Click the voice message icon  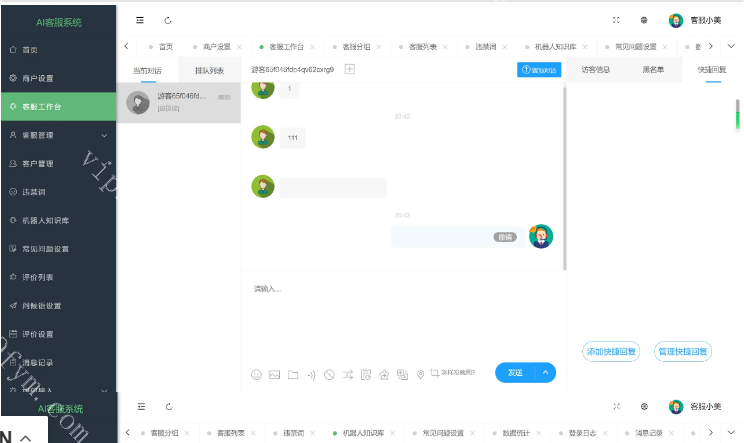tap(311, 375)
